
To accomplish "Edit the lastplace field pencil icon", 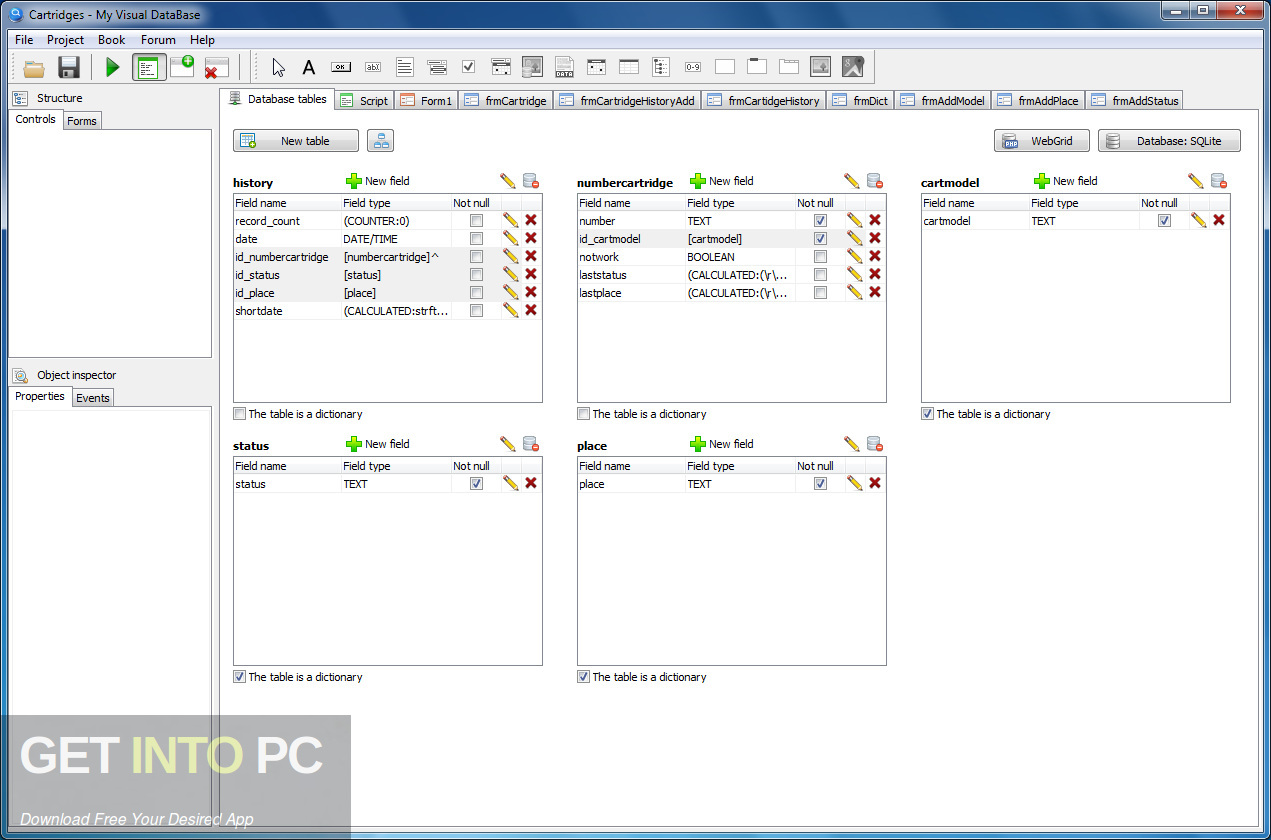I will click(855, 292).
